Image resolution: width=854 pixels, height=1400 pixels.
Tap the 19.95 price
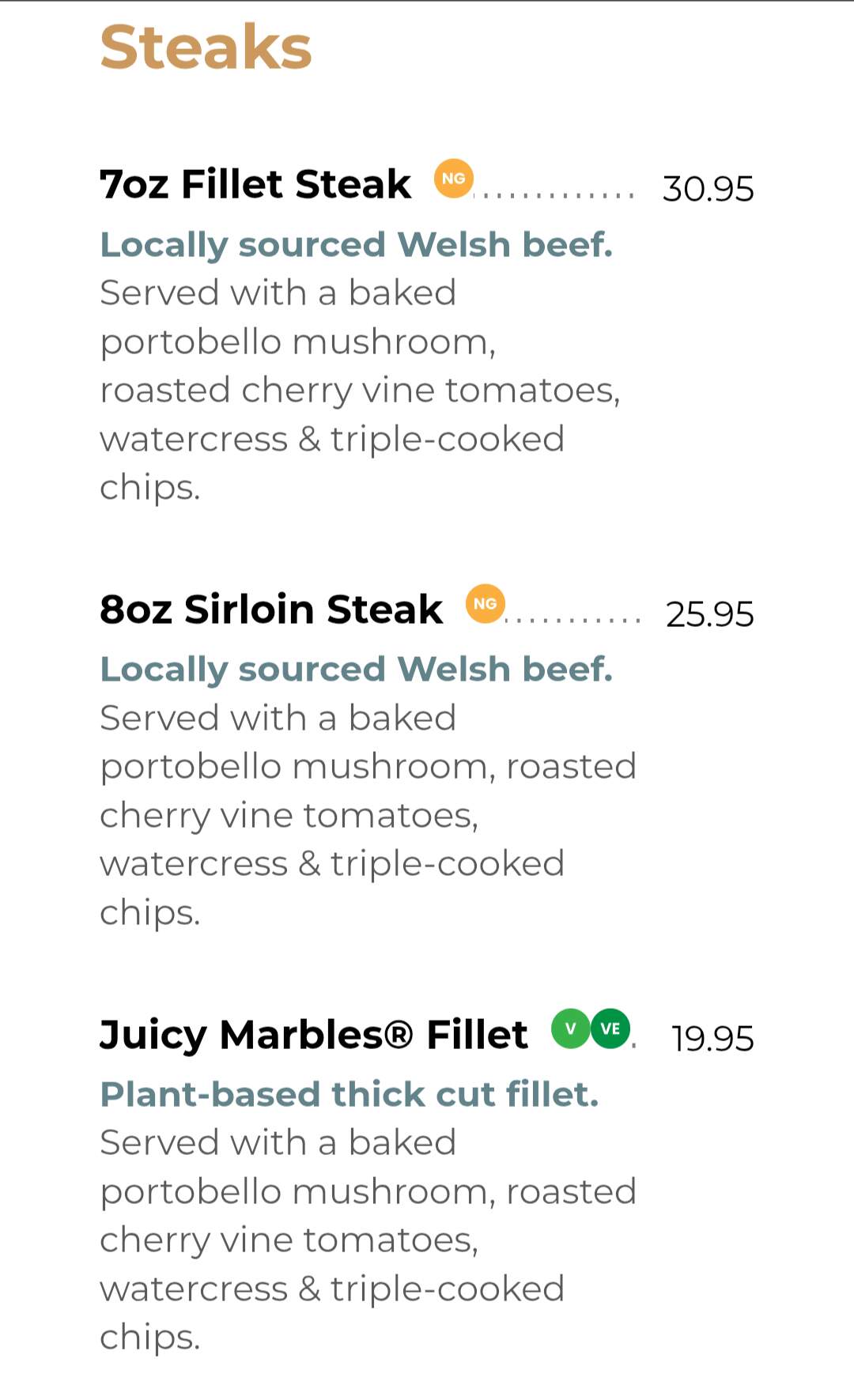(x=712, y=1039)
